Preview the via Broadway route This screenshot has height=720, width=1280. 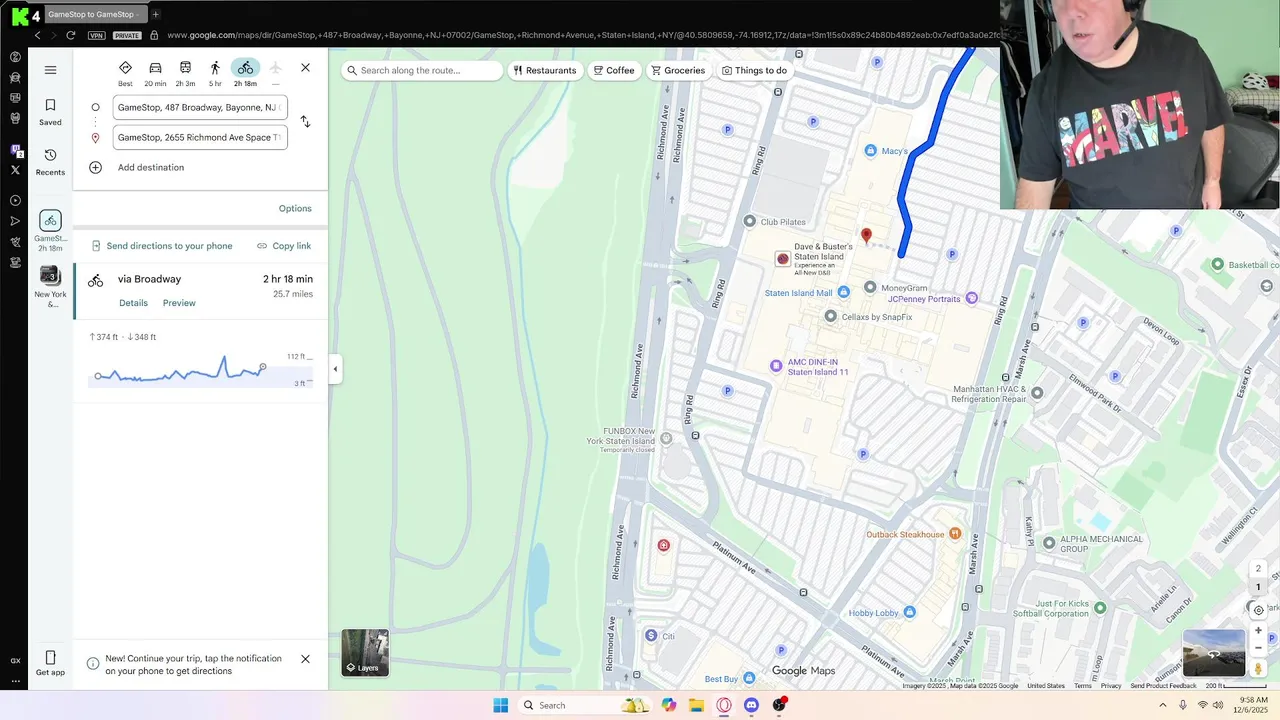[x=179, y=303]
